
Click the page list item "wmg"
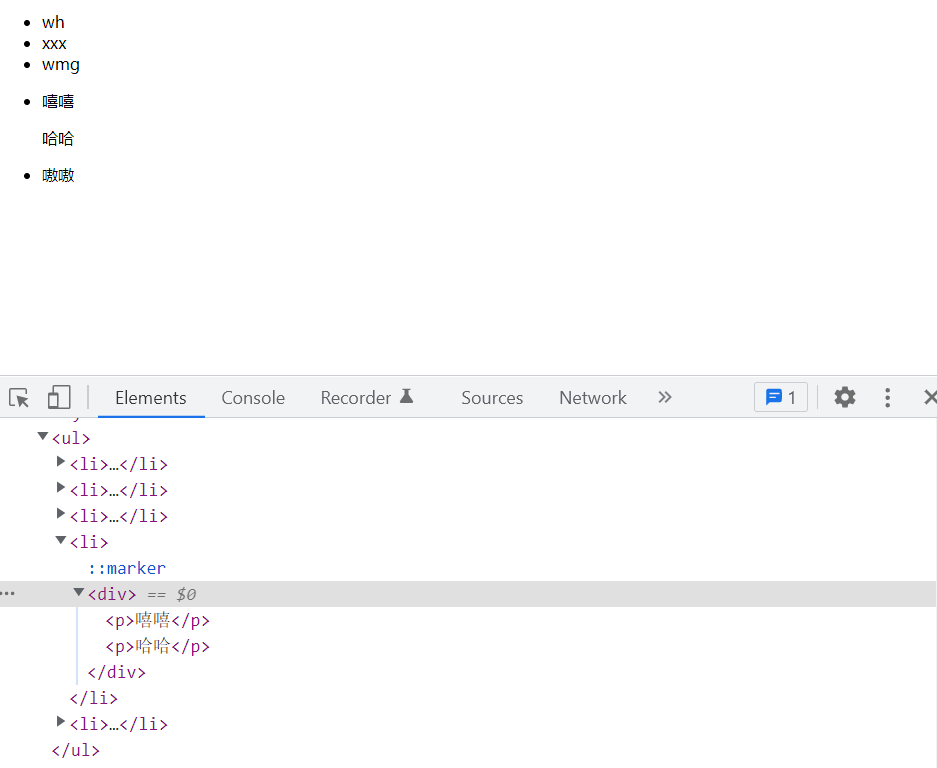pyautogui.click(x=60, y=65)
